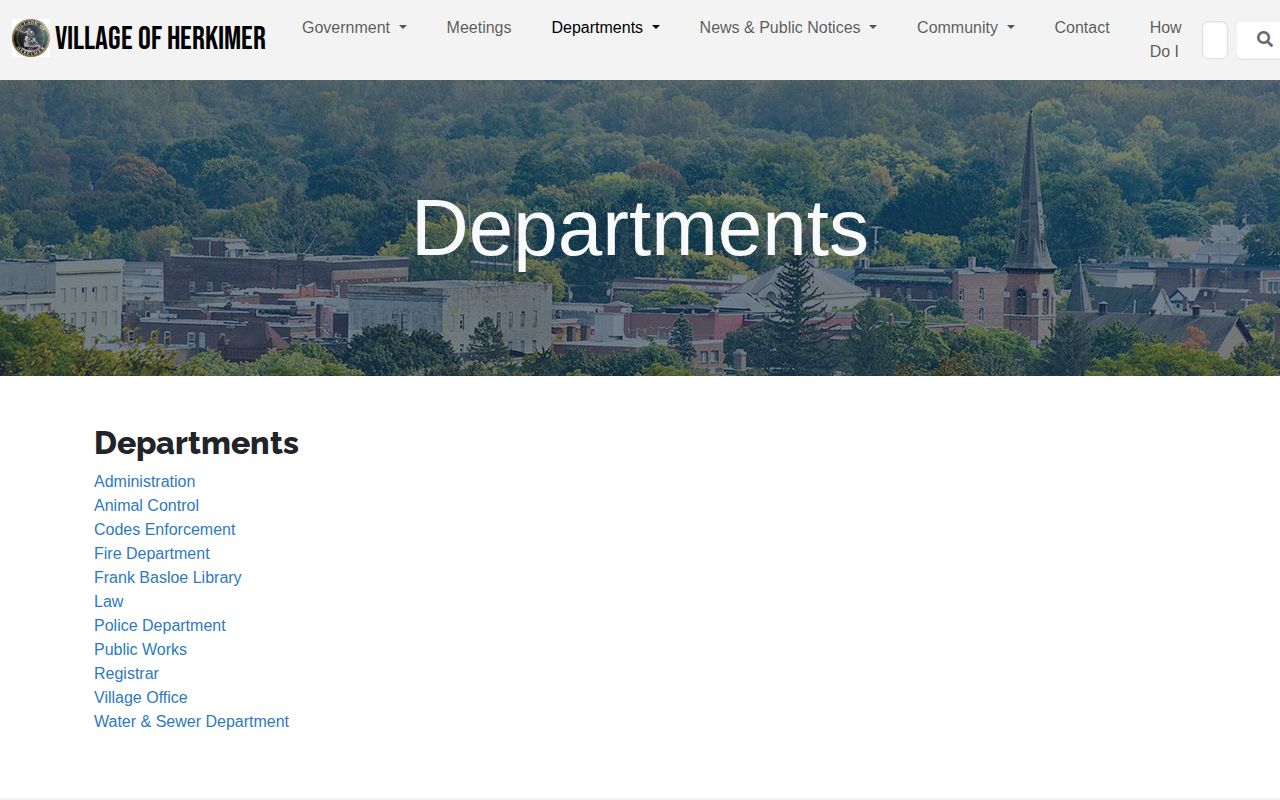The height and width of the screenshot is (800, 1280).
Task: Click the search magnifier icon
Action: 1263,40
